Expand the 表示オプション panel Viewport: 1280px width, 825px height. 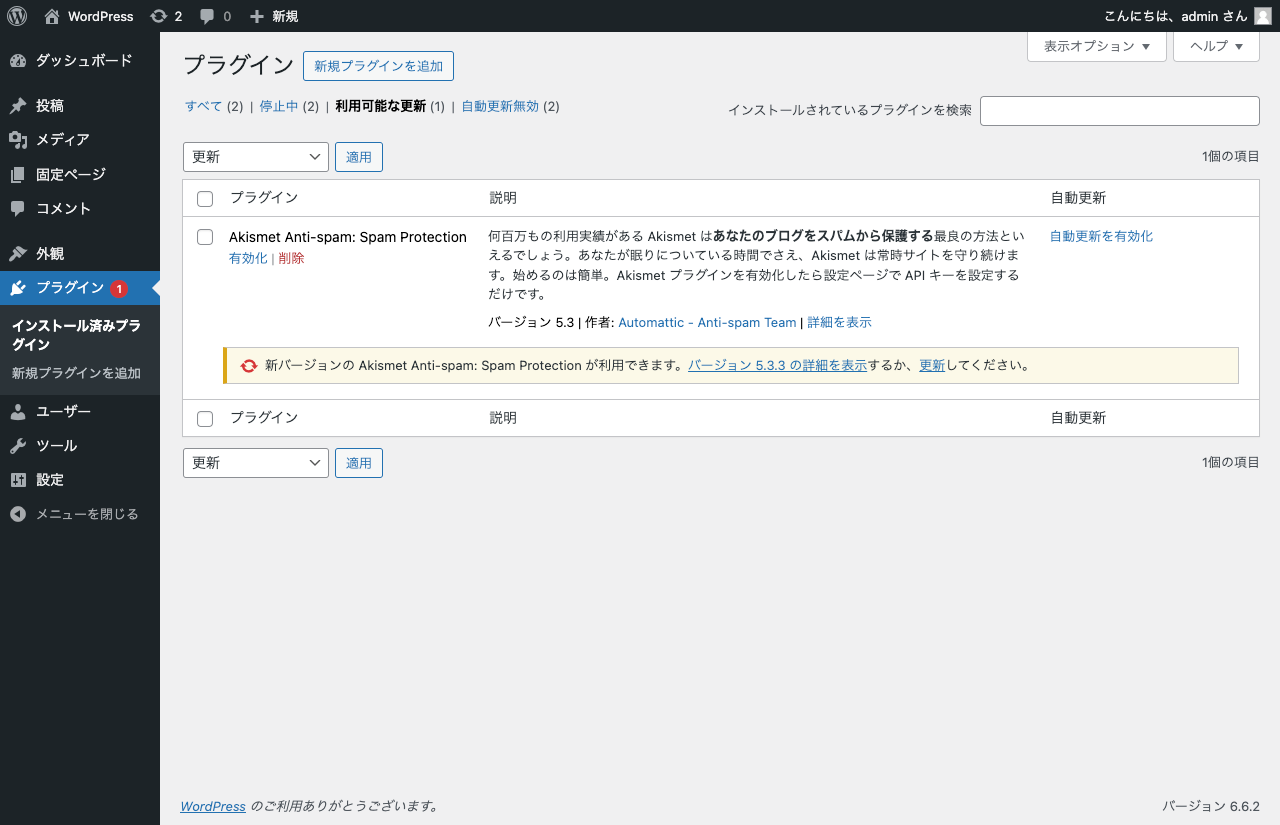[x=1097, y=46]
